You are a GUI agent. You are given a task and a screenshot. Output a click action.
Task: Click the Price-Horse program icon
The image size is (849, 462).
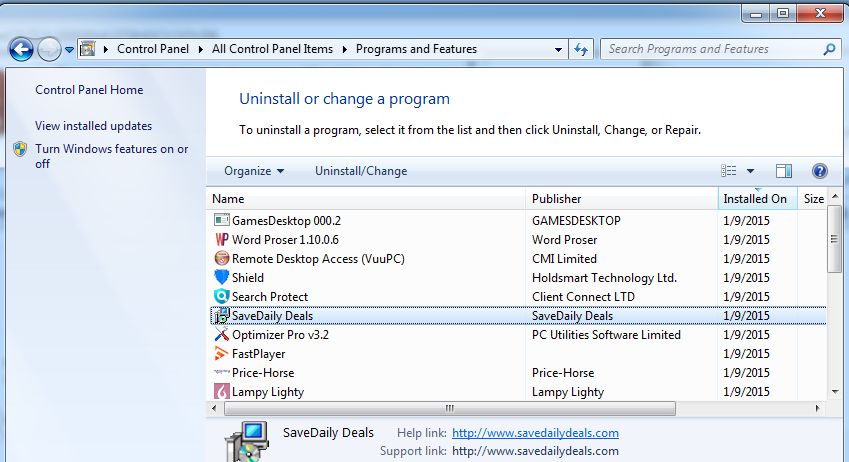point(221,372)
